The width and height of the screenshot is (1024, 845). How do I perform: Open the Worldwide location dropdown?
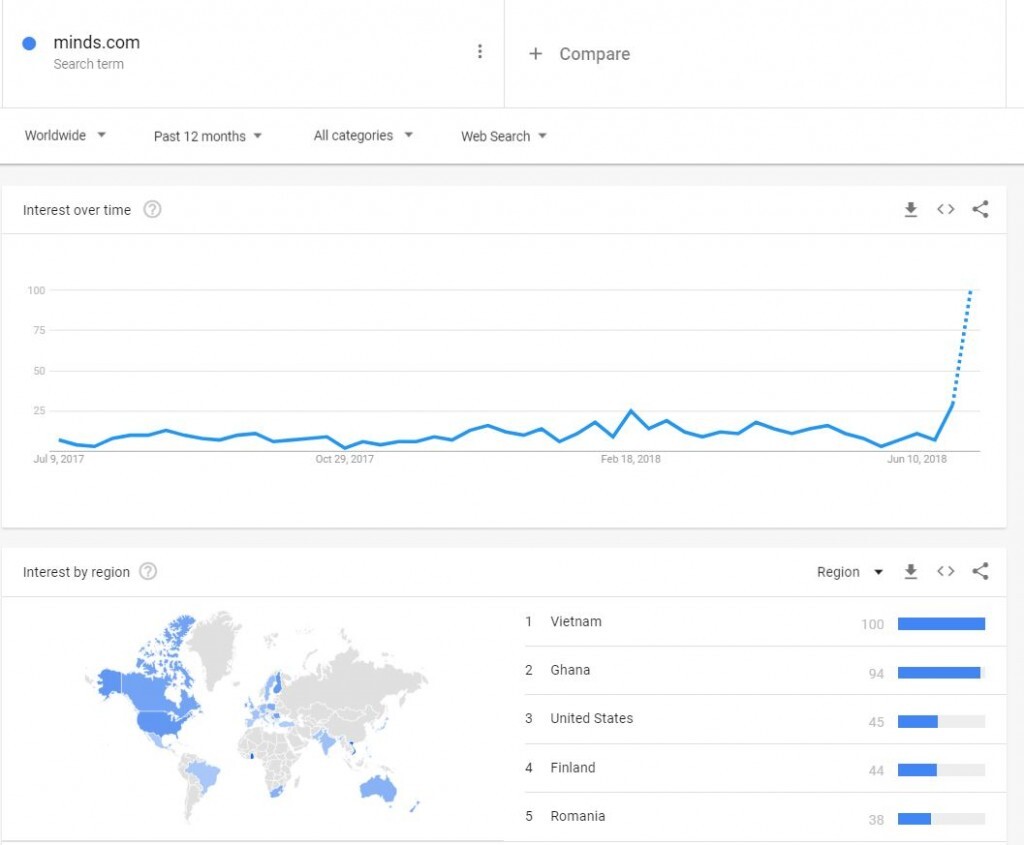tap(65, 136)
